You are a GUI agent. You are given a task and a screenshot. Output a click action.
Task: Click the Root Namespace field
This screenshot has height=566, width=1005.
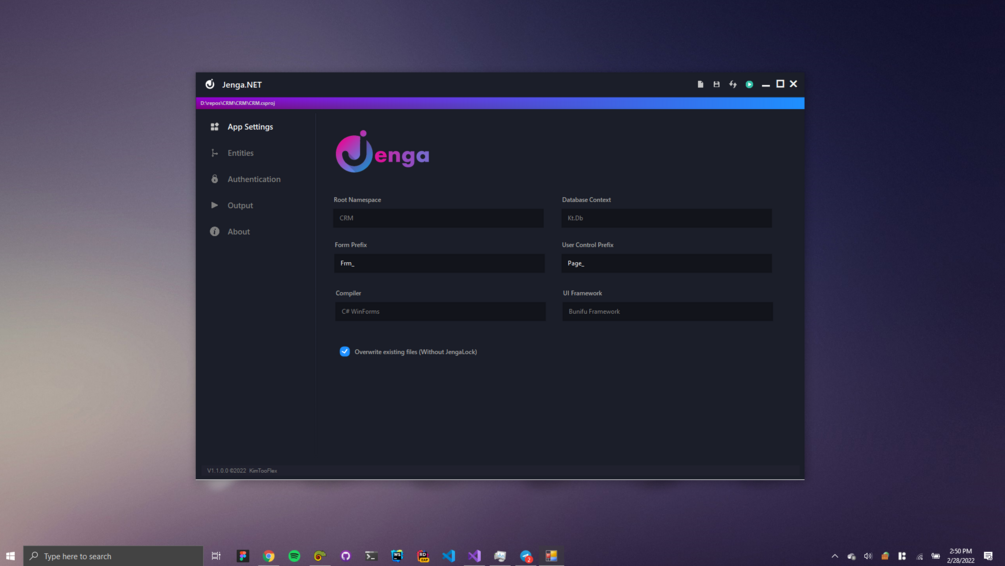coord(438,218)
